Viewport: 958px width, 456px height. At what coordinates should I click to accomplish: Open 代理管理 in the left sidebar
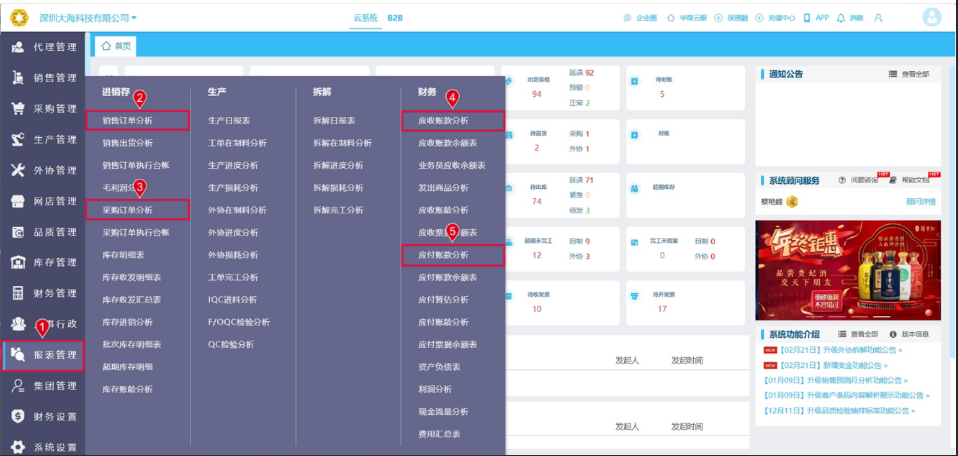pyautogui.click(x=44, y=47)
